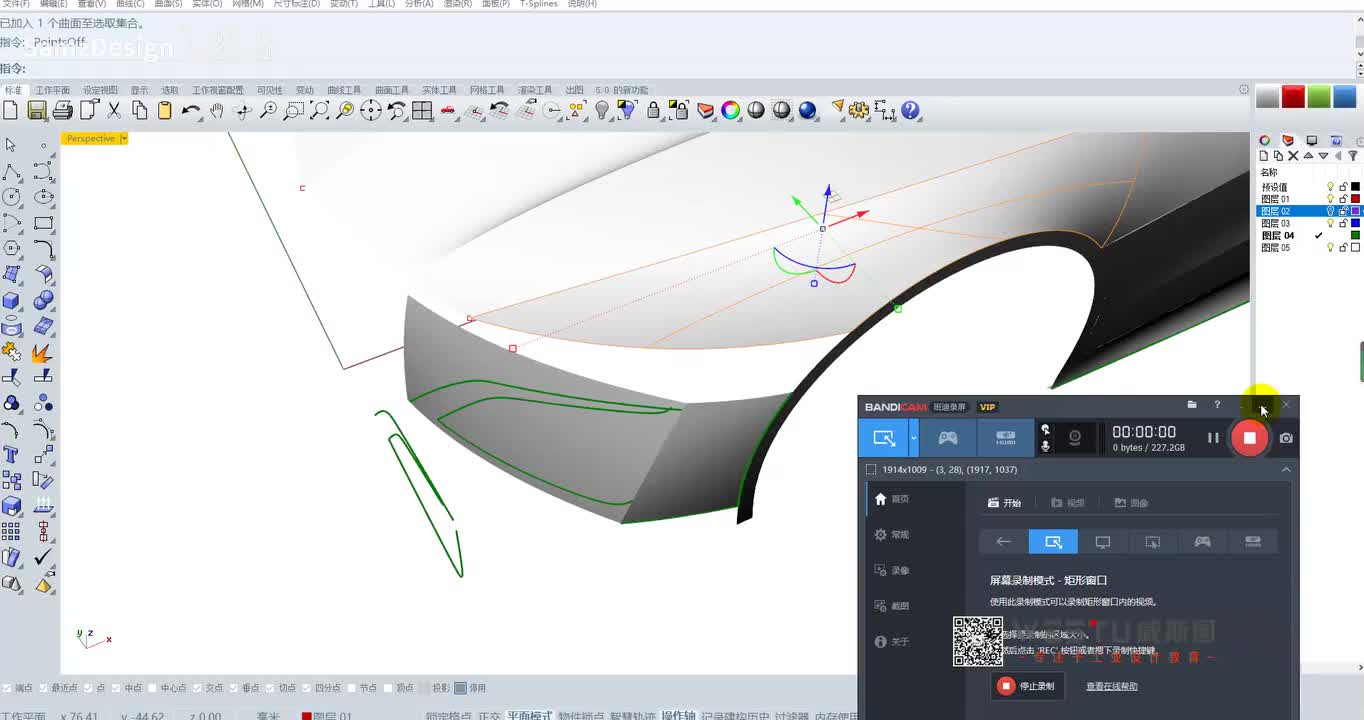Viewport: 1364px width, 720px height.
Task: Click the New file icon in Rhino toolbar
Action: click(11, 110)
